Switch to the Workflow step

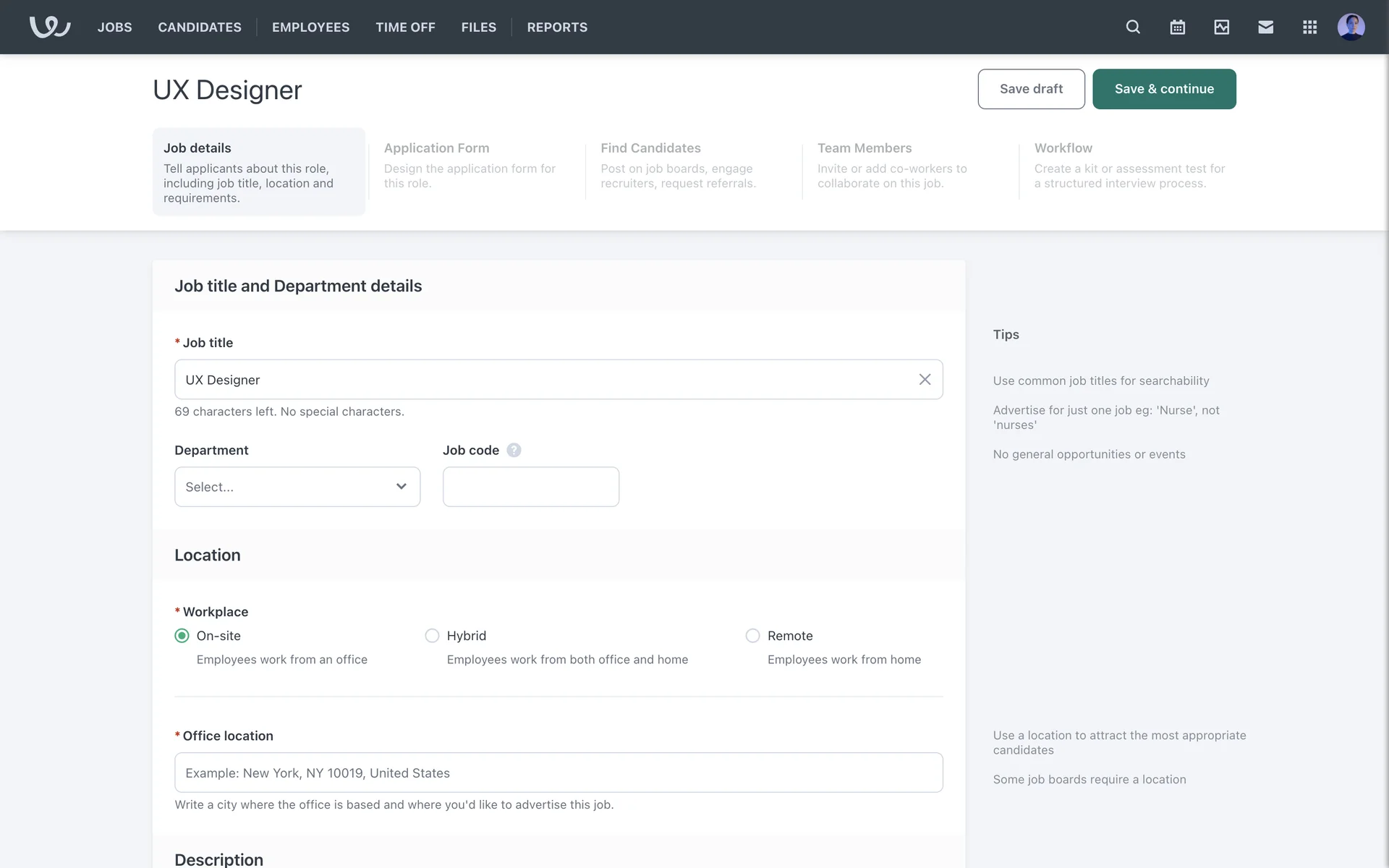(1129, 165)
